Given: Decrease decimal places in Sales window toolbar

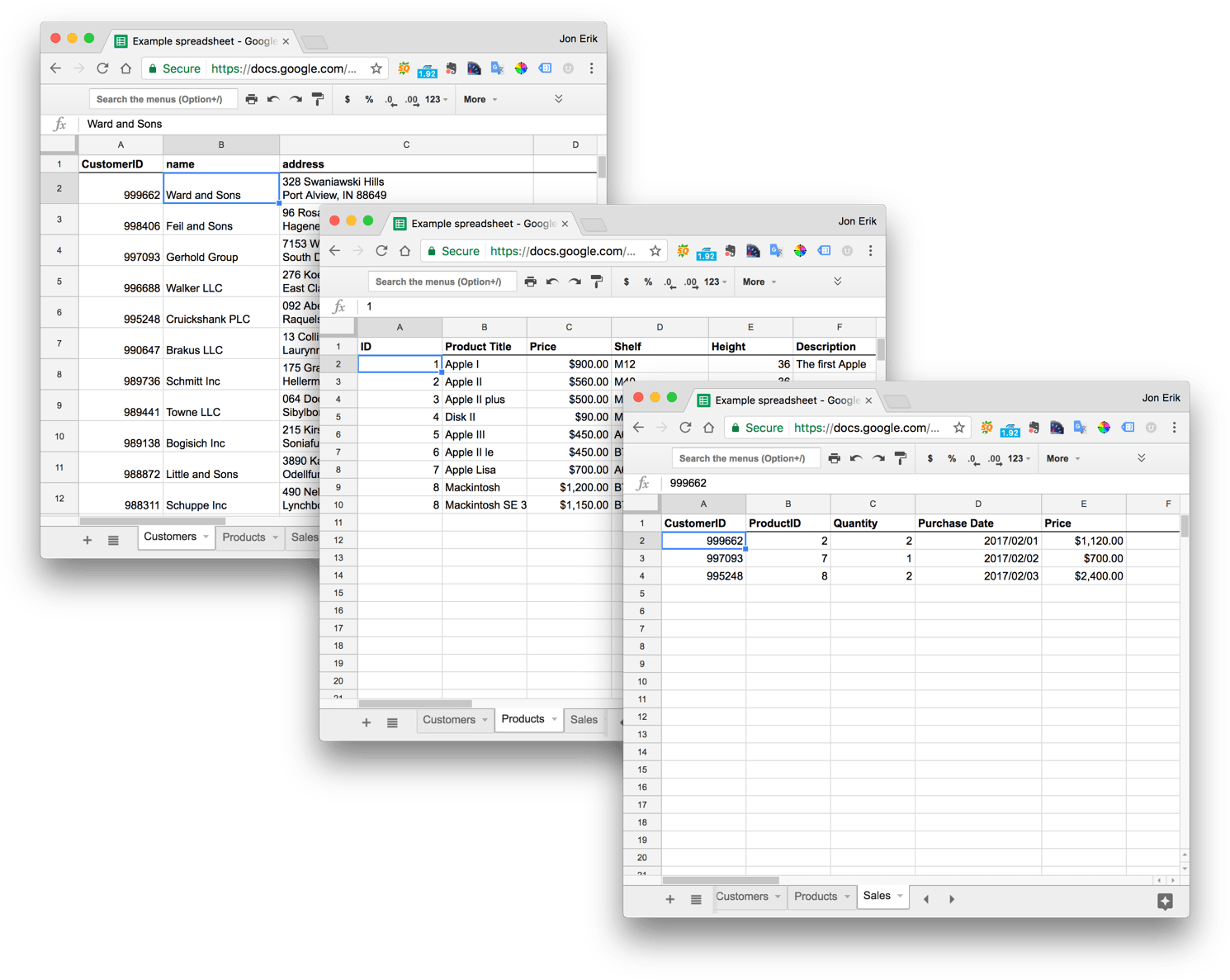Looking at the screenshot, I should (x=973, y=459).
